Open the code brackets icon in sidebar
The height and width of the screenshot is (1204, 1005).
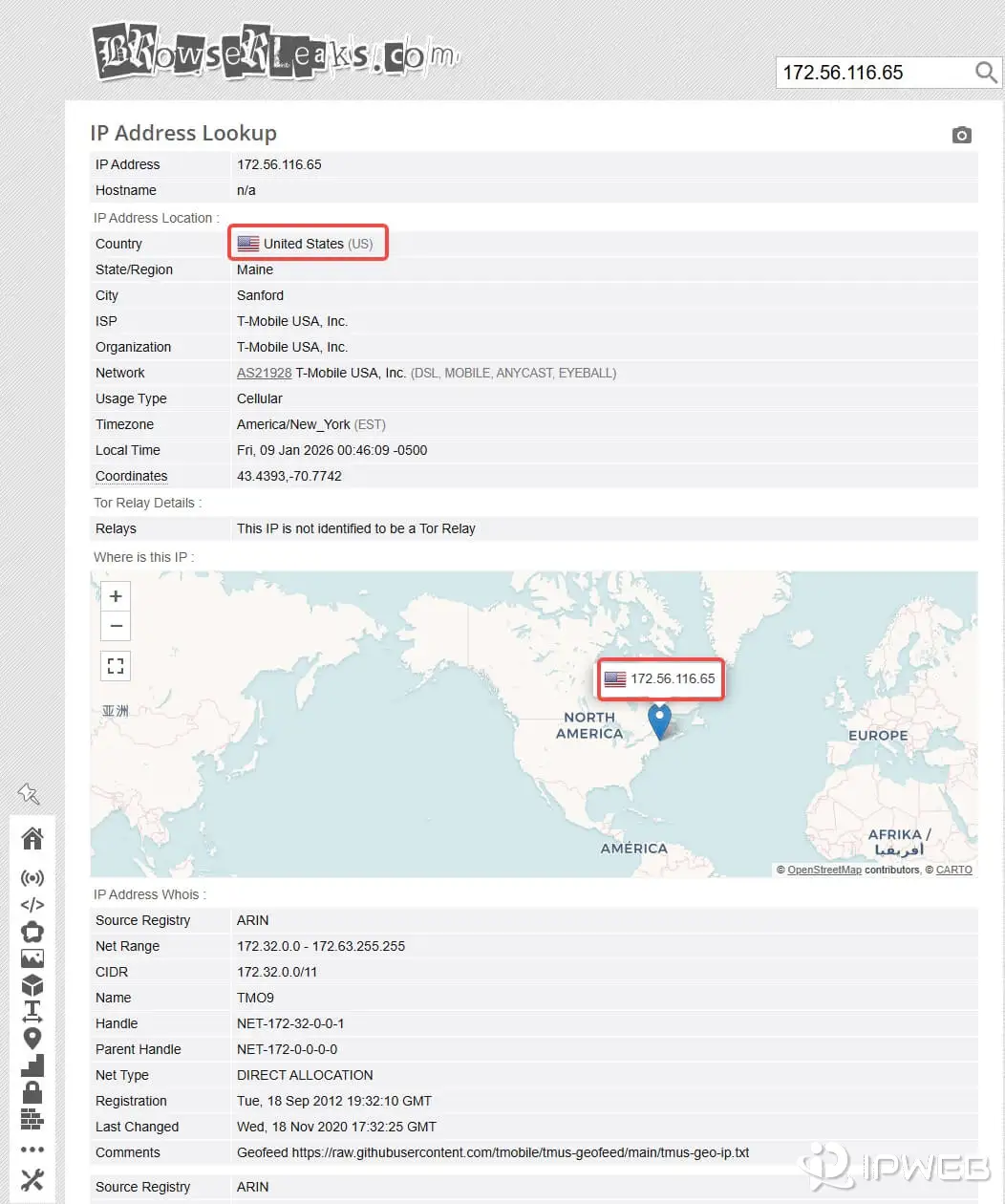tap(32, 905)
